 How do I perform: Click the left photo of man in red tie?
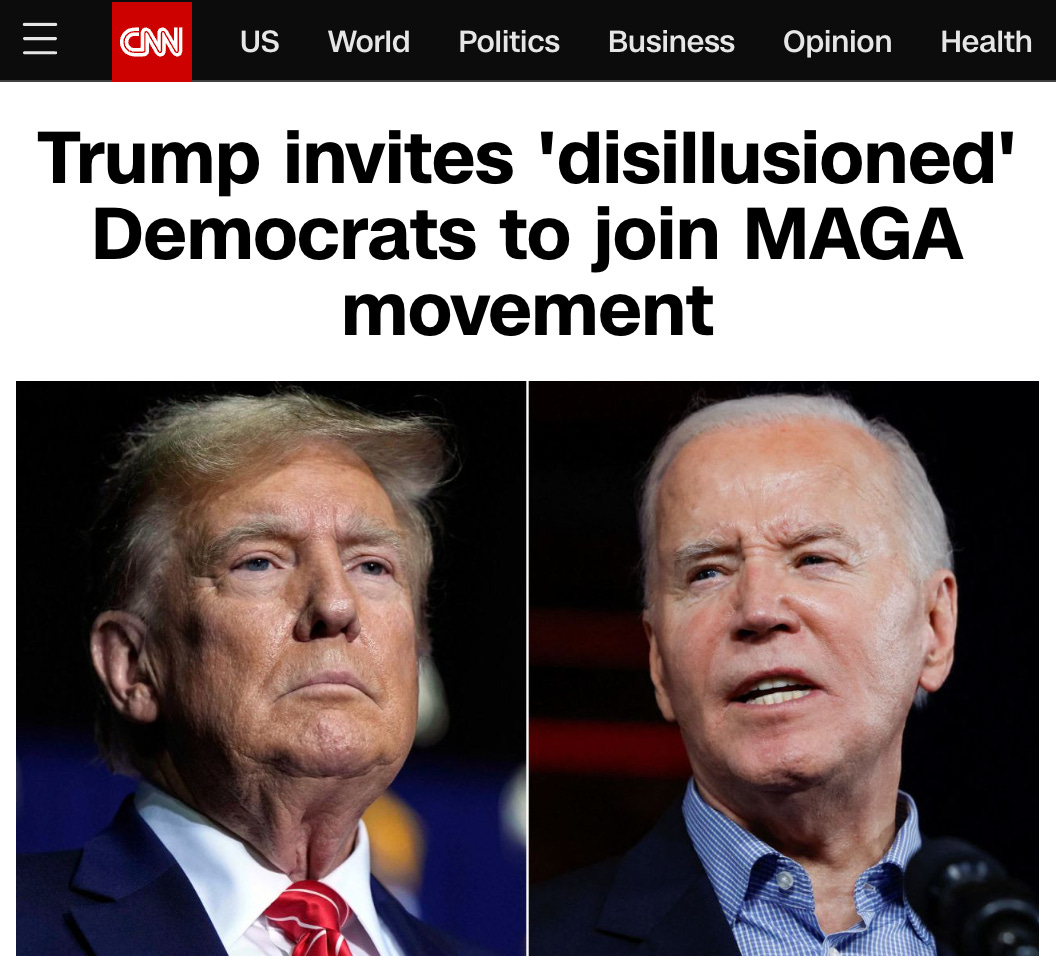pyautogui.click(x=271, y=668)
